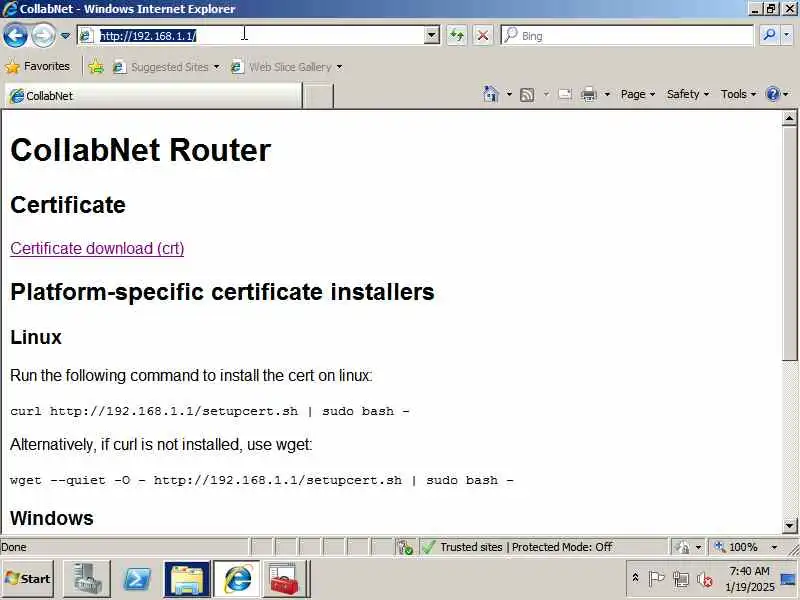Open Windows Explorer folder in taskbar
The height and width of the screenshot is (600, 800).
coord(187,579)
